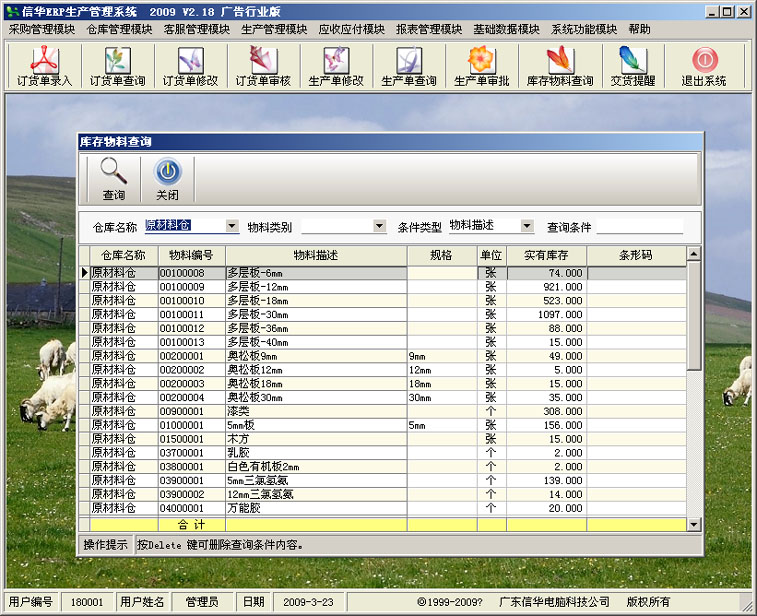This screenshot has height=616, width=757.
Task: Select cell 5mm板
Action: [x=316, y=425]
